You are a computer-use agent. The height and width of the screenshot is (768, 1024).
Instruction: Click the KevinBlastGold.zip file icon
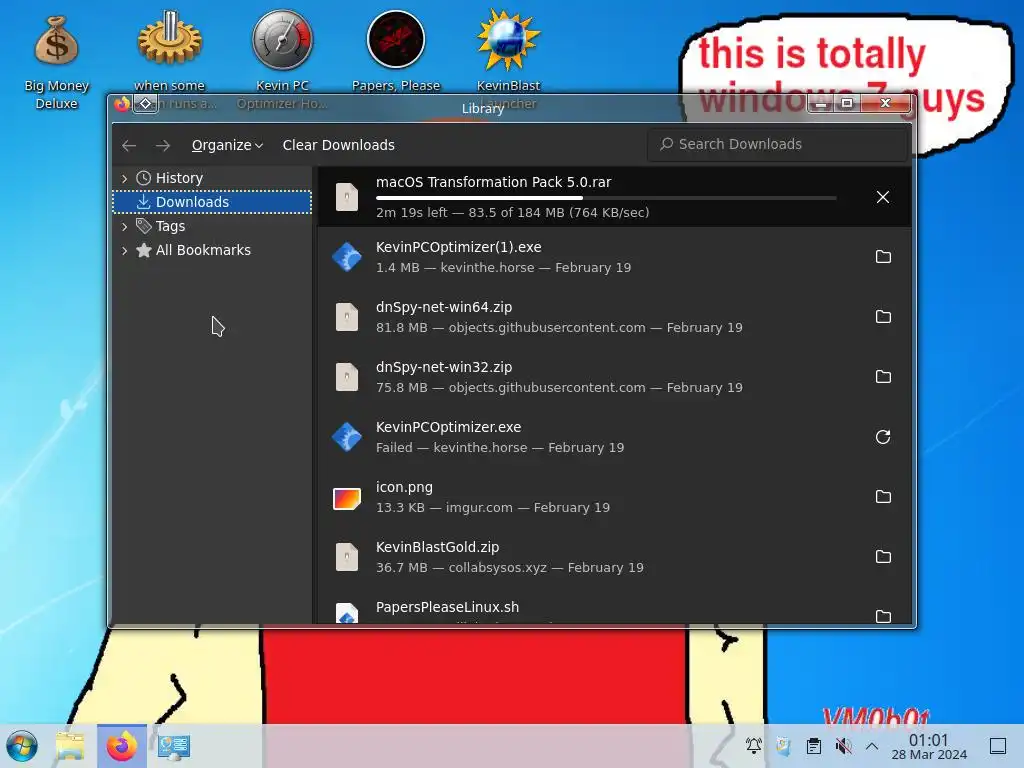[x=347, y=557]
